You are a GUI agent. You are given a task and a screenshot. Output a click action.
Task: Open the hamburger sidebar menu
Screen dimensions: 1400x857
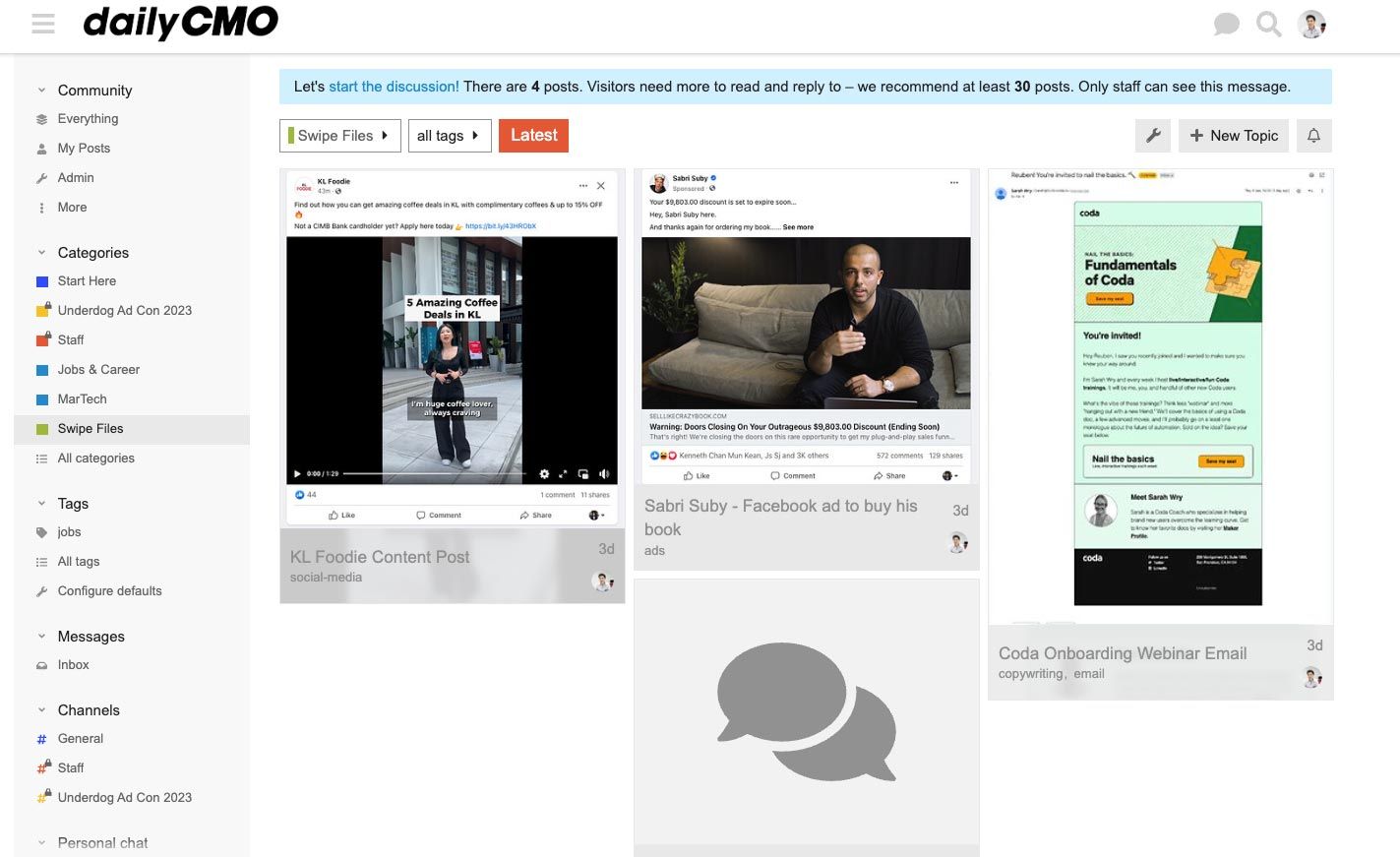(43, 24)
